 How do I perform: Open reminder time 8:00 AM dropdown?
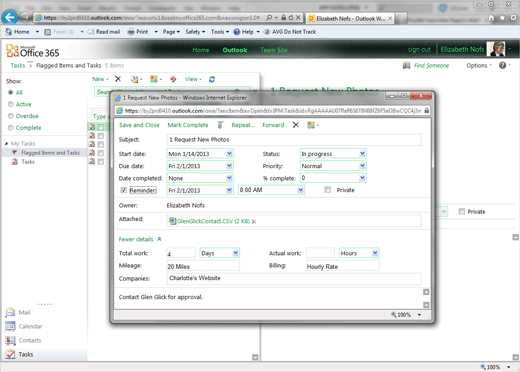click(300, 190)
